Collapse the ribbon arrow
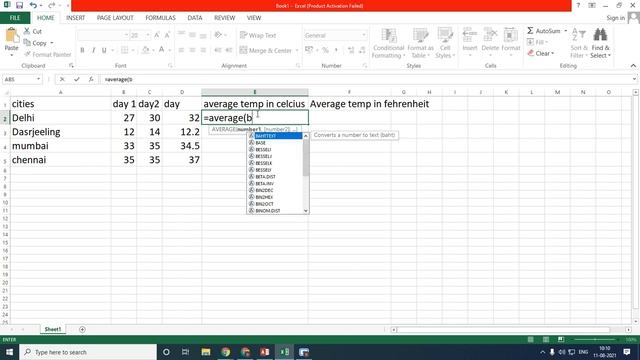This screenshot has height=360, width=640. pos(633,65)
